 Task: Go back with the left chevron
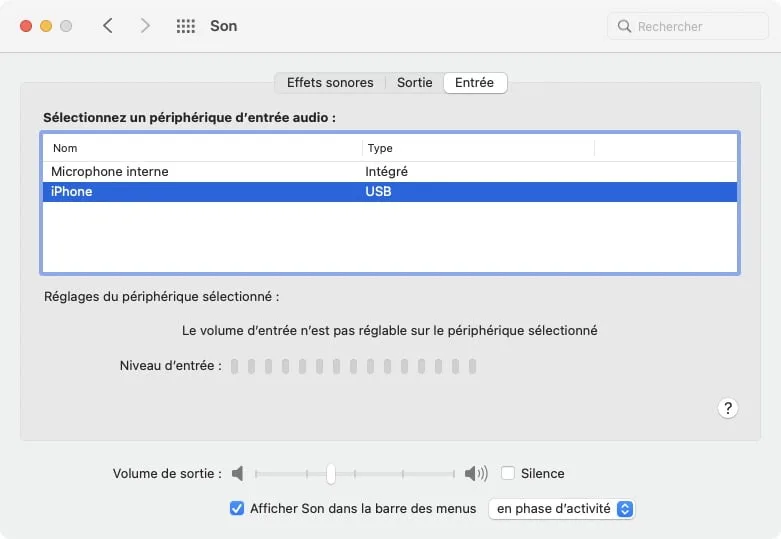pyautogui.click(x=108, y=25)
